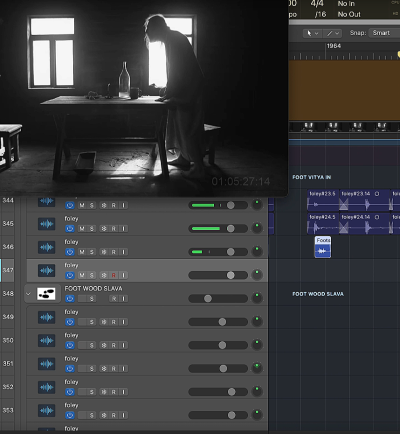Mute track 346
This screenshot has width=400, height=434.
[82, 252]
